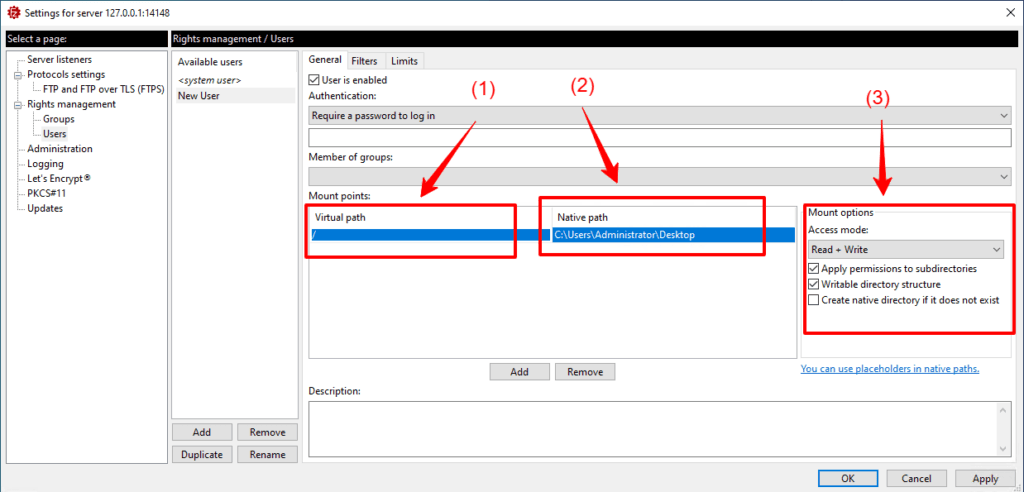The height and width of the screenshot is (492, 1024).
Task: Select New User in available users
Action: coord(198,96)
